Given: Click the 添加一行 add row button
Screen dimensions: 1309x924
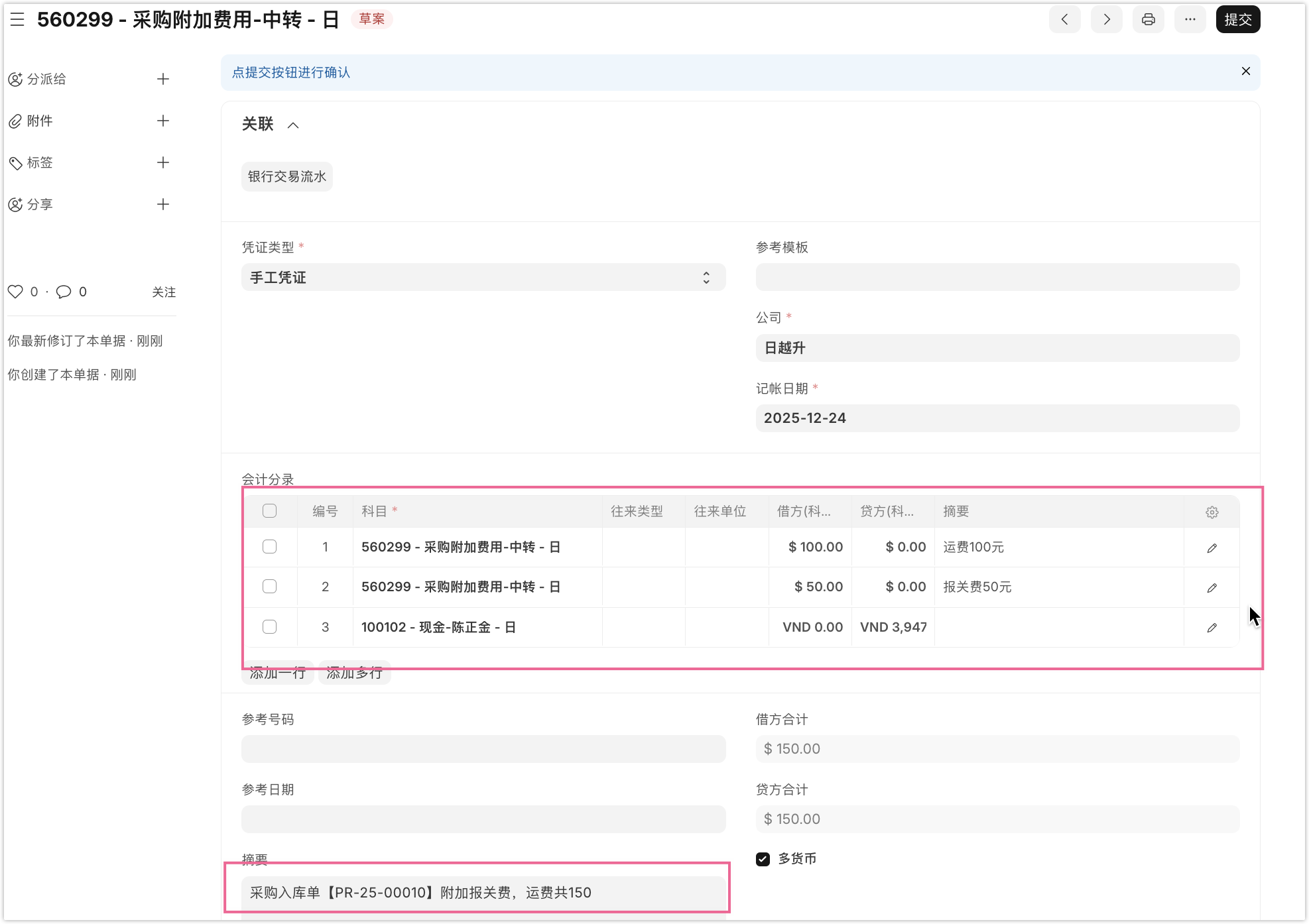Looking at the screenshot, I should 277,674.
